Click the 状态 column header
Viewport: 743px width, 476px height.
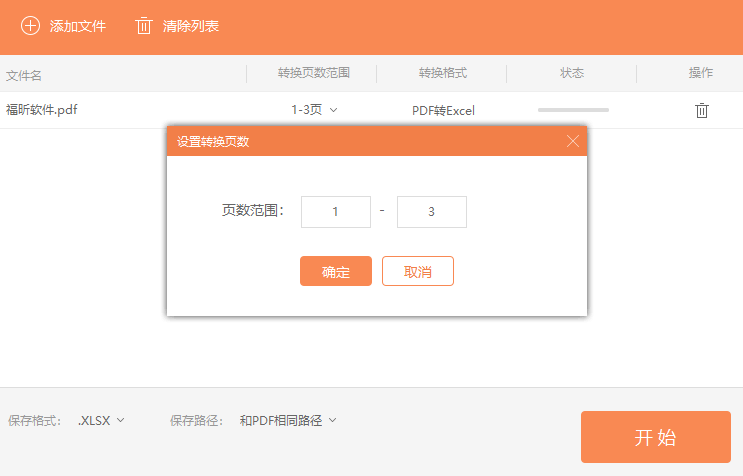[x=571, y=73]
